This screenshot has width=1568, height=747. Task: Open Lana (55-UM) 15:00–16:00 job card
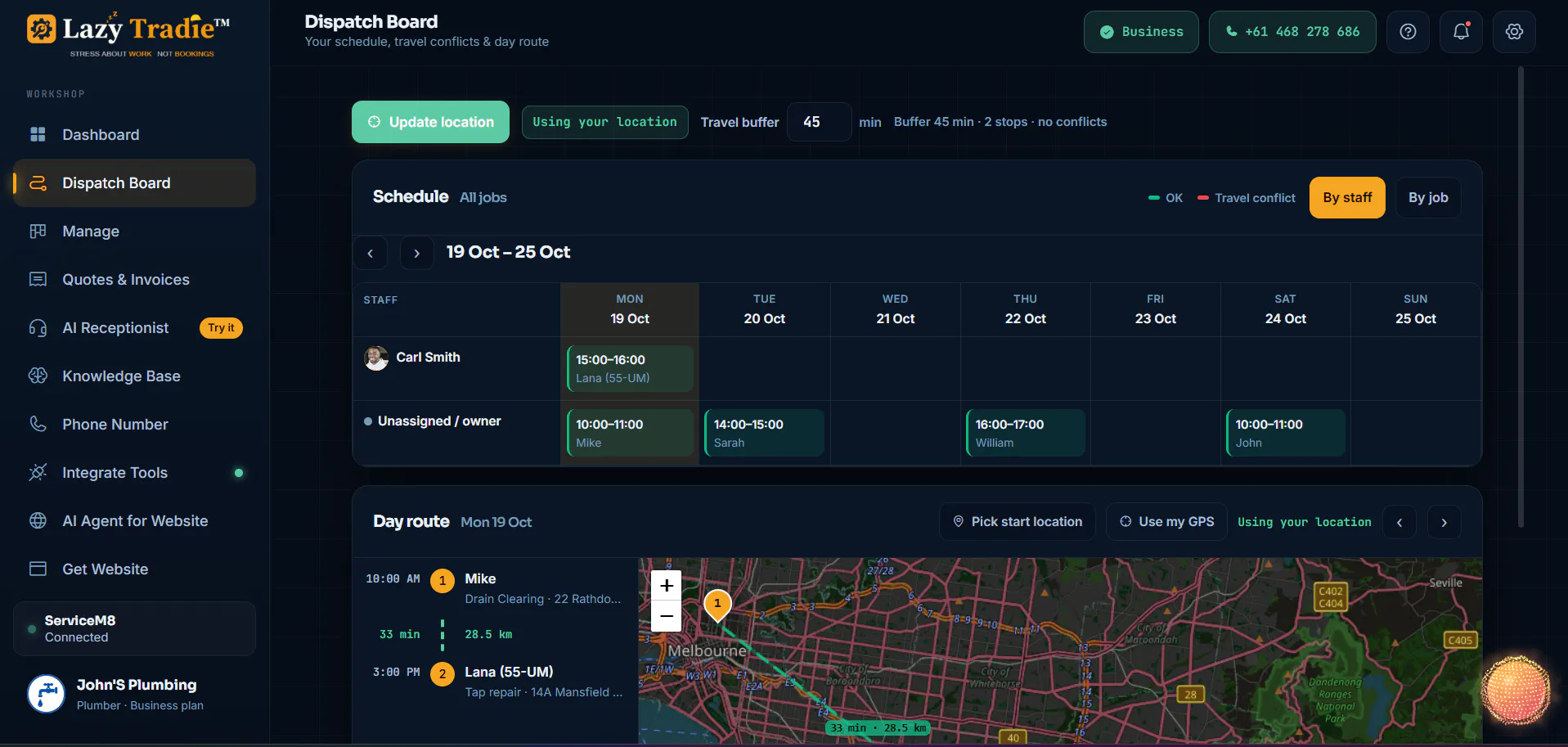pos(630,368)
